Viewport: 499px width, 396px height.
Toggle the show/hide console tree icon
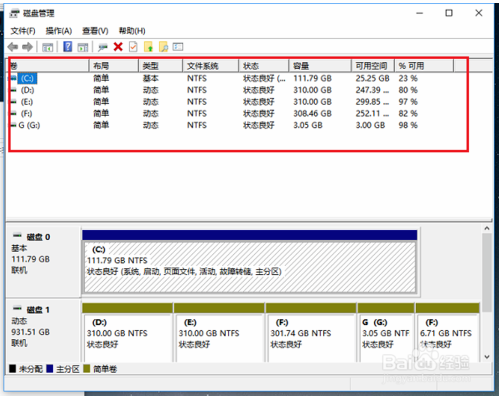(48, 47)
